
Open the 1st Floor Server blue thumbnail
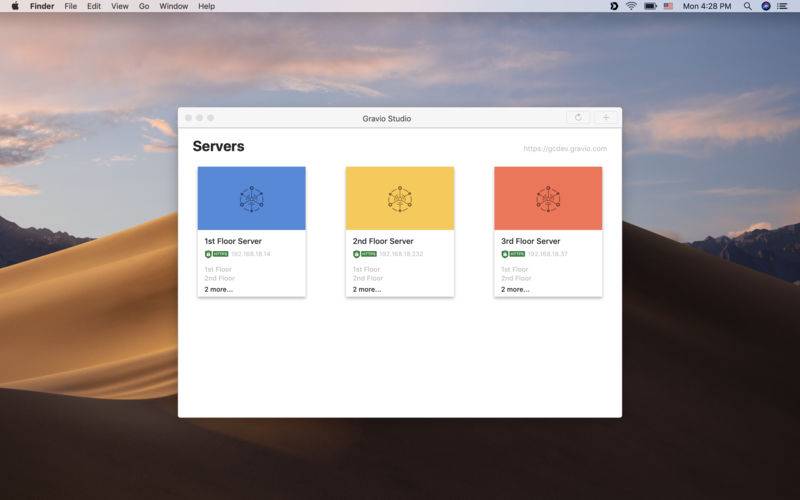pos(252,198)
